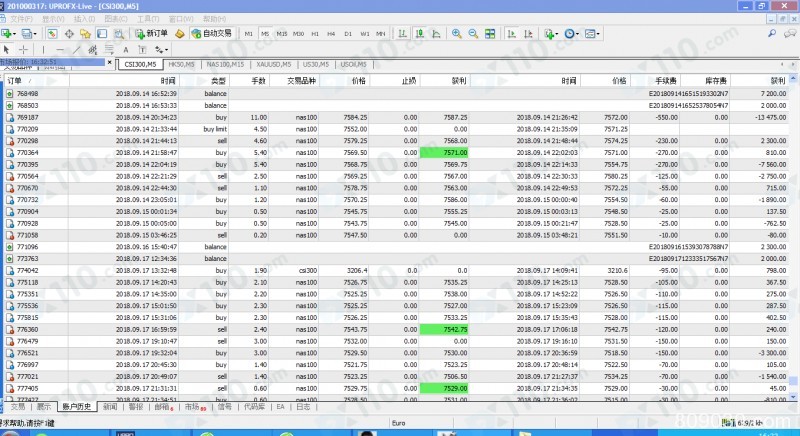Select the equidistant channel tool
This screenshot has height=436, width=800.
(92, 49)
